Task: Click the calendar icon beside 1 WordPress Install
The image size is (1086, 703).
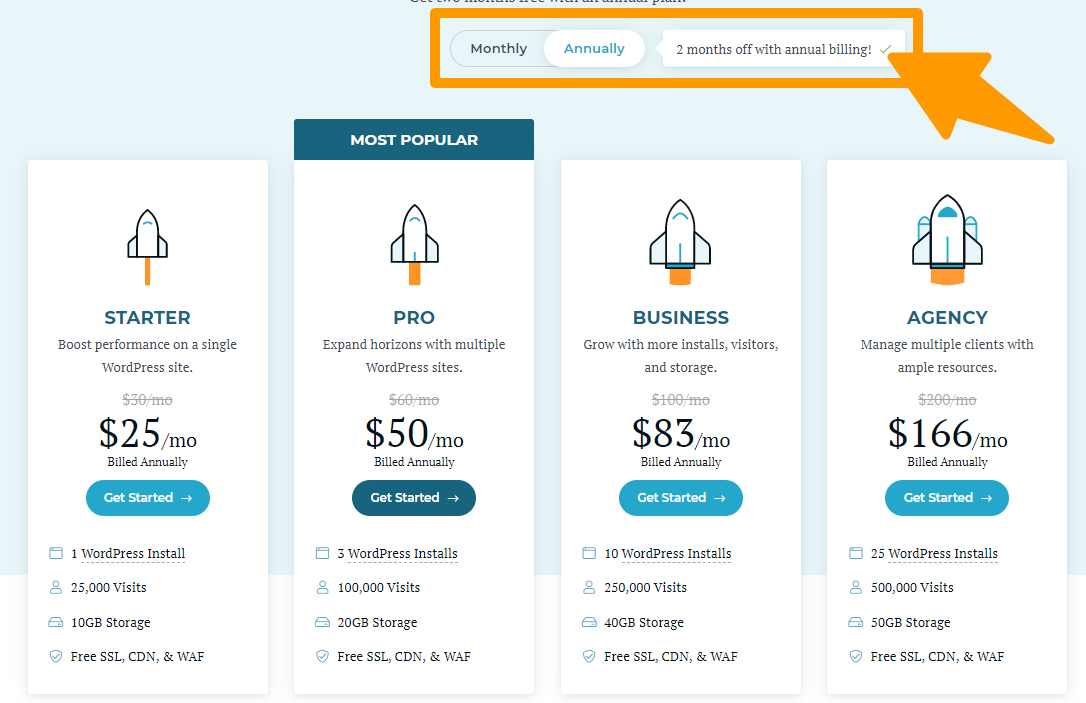Action: click(x=55, y=552)
